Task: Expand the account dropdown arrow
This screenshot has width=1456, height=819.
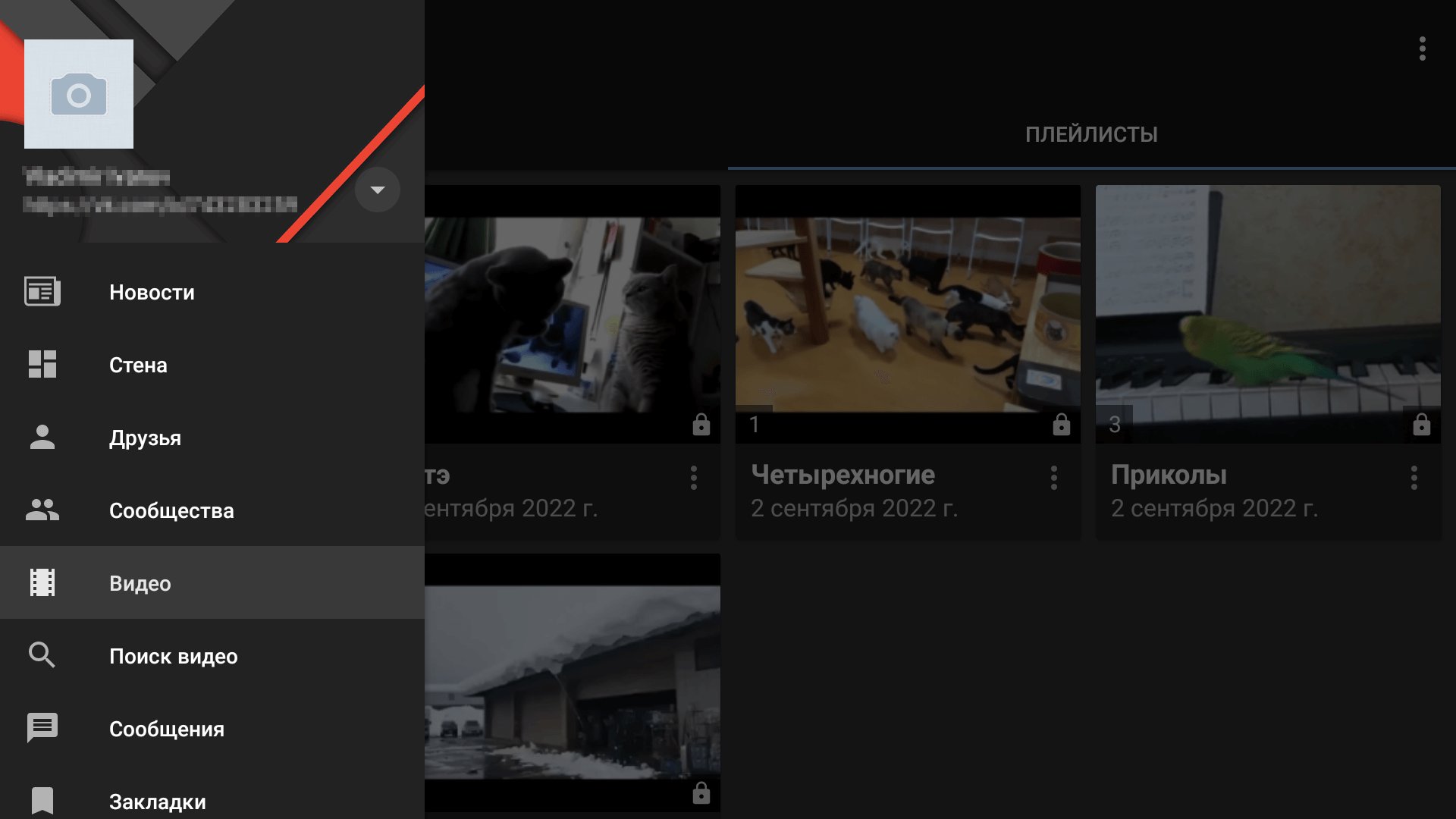Action: [x=378, y=190]
